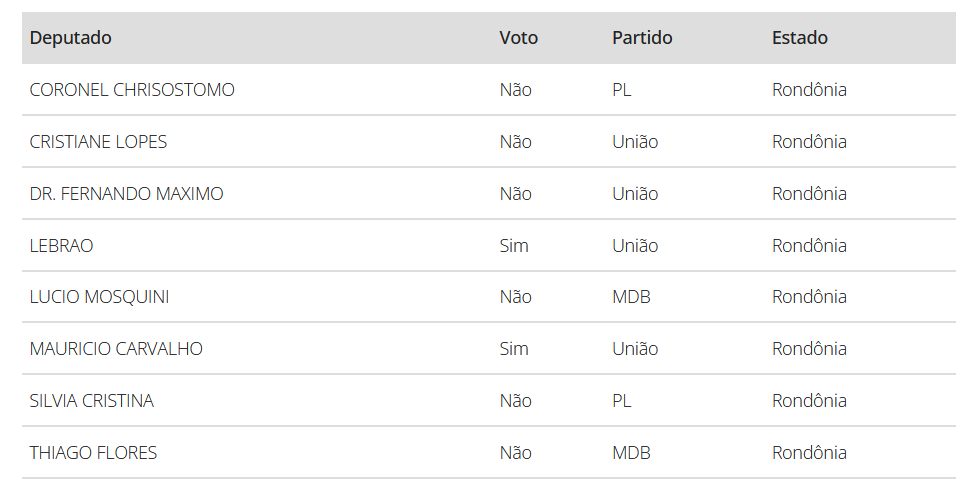Image resolution: width=970 pixels, height=491 pixels.
Task: Click the Voto column header
Action: click(x=518, y=38)
